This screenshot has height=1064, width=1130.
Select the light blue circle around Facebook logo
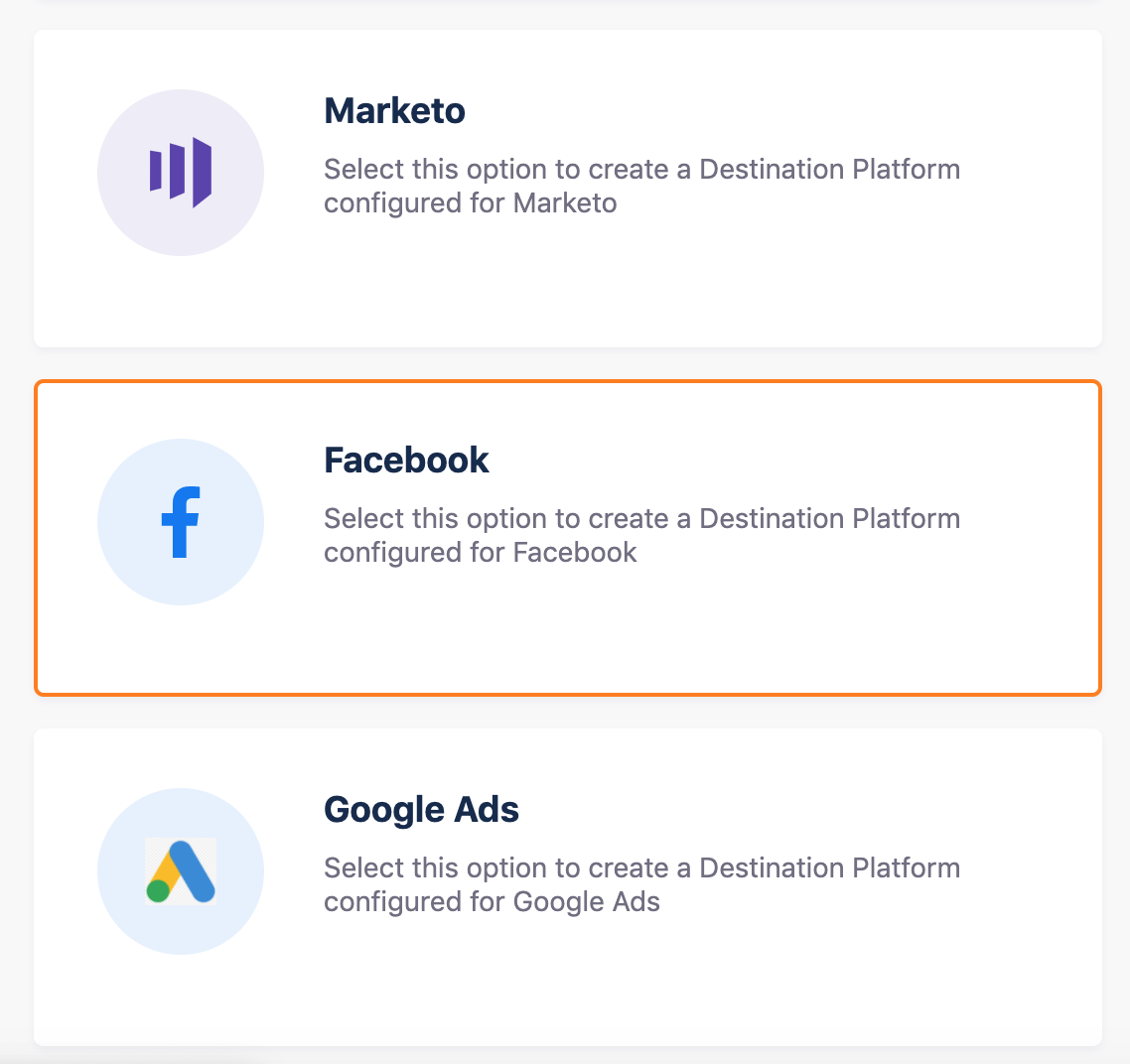(181, 522)
